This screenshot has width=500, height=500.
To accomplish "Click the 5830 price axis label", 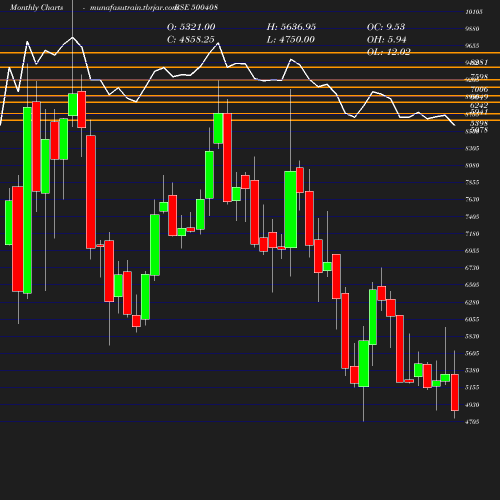I will point(472,336).
